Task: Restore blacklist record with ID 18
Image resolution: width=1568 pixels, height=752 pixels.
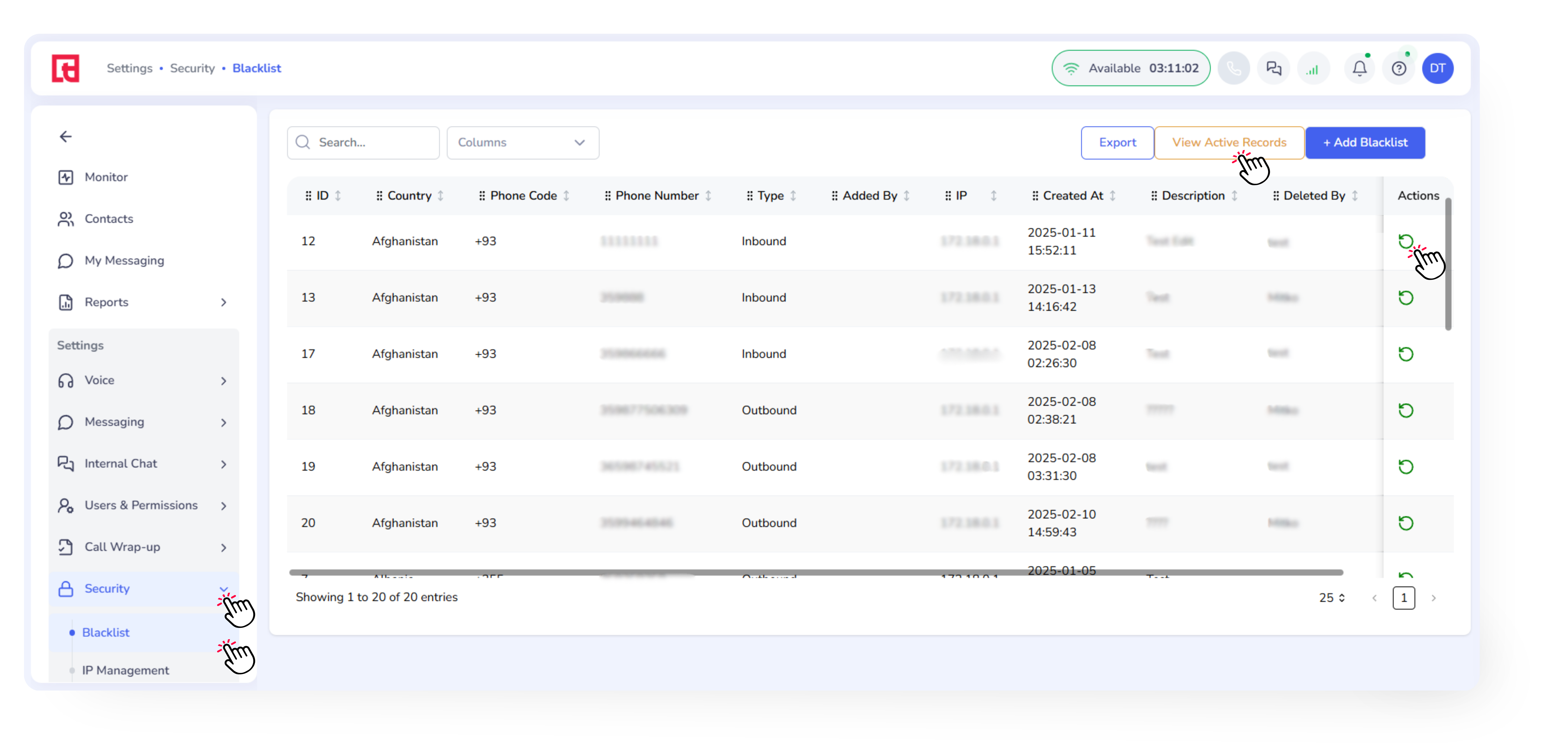Action: [x=1405, y=411]
